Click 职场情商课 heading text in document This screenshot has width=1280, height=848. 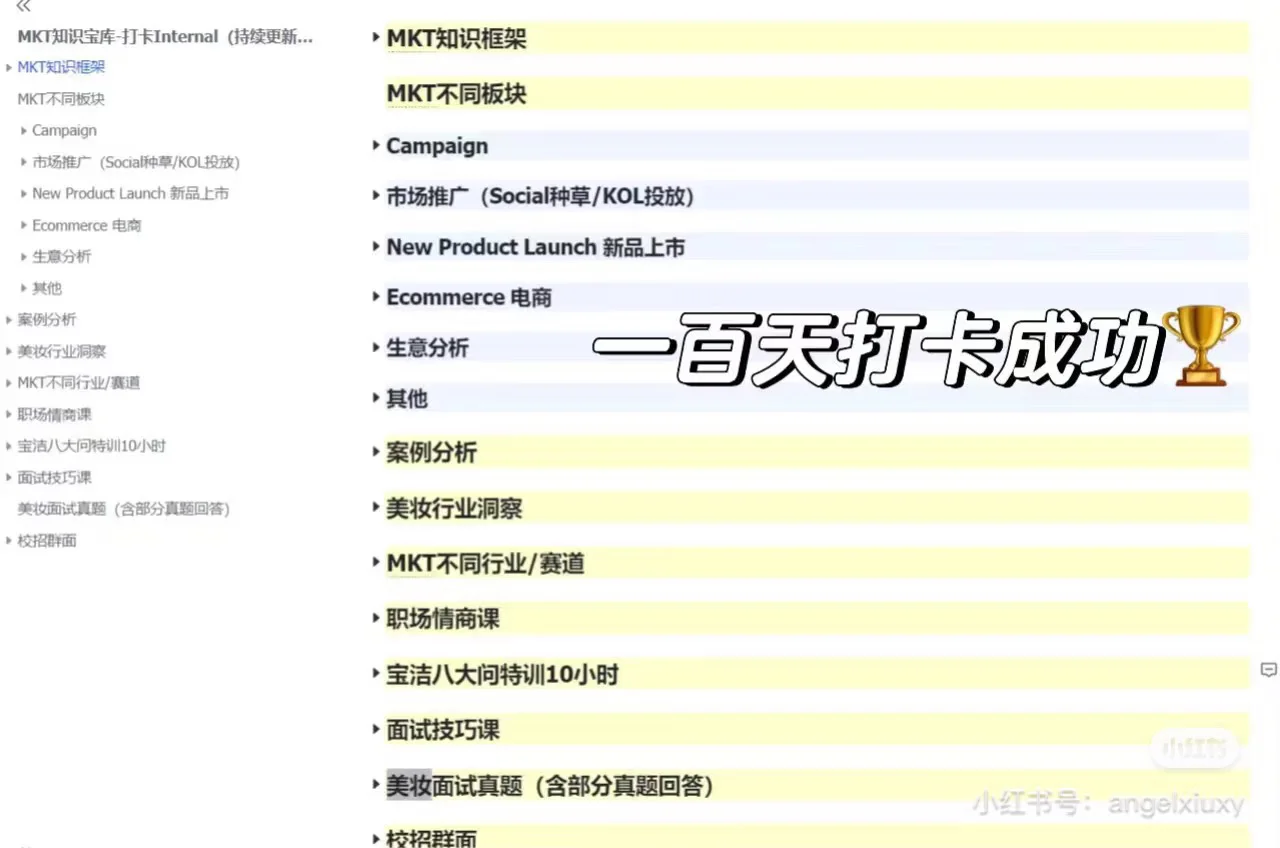coord(443,619)
